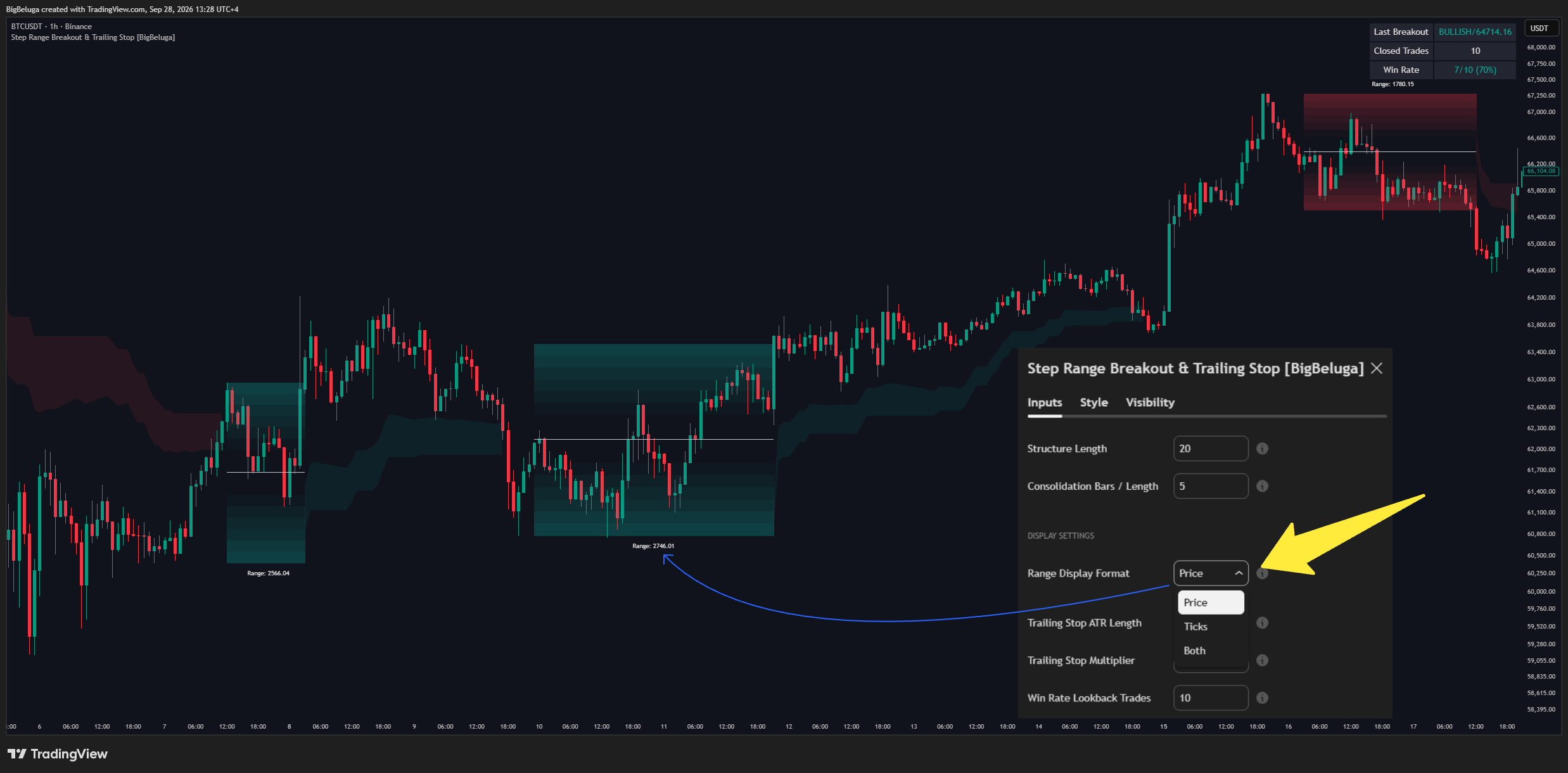Open info tooltip for Win Rate Lookback Trades
Screen dimensions: 1568x773
click(1262, 698)
